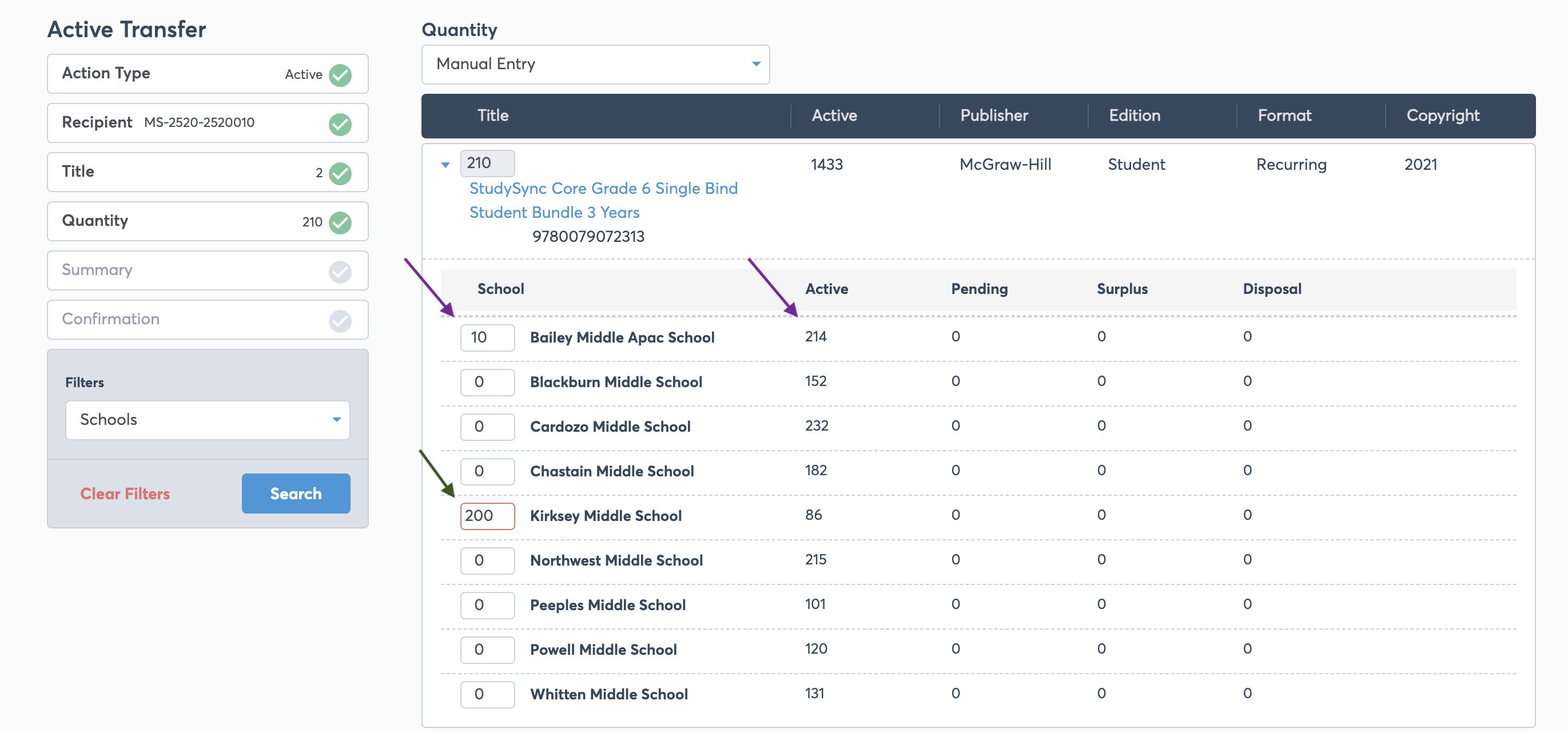This screenshot has width=1568, height=732.
Task: Click the gray checkmark on Confirmation step
Action: pyautogui.click(x=340, y=321)
